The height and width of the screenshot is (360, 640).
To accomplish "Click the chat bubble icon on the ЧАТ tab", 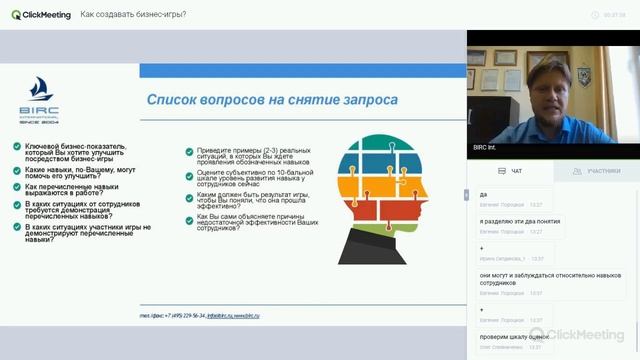I will point(502,171).
